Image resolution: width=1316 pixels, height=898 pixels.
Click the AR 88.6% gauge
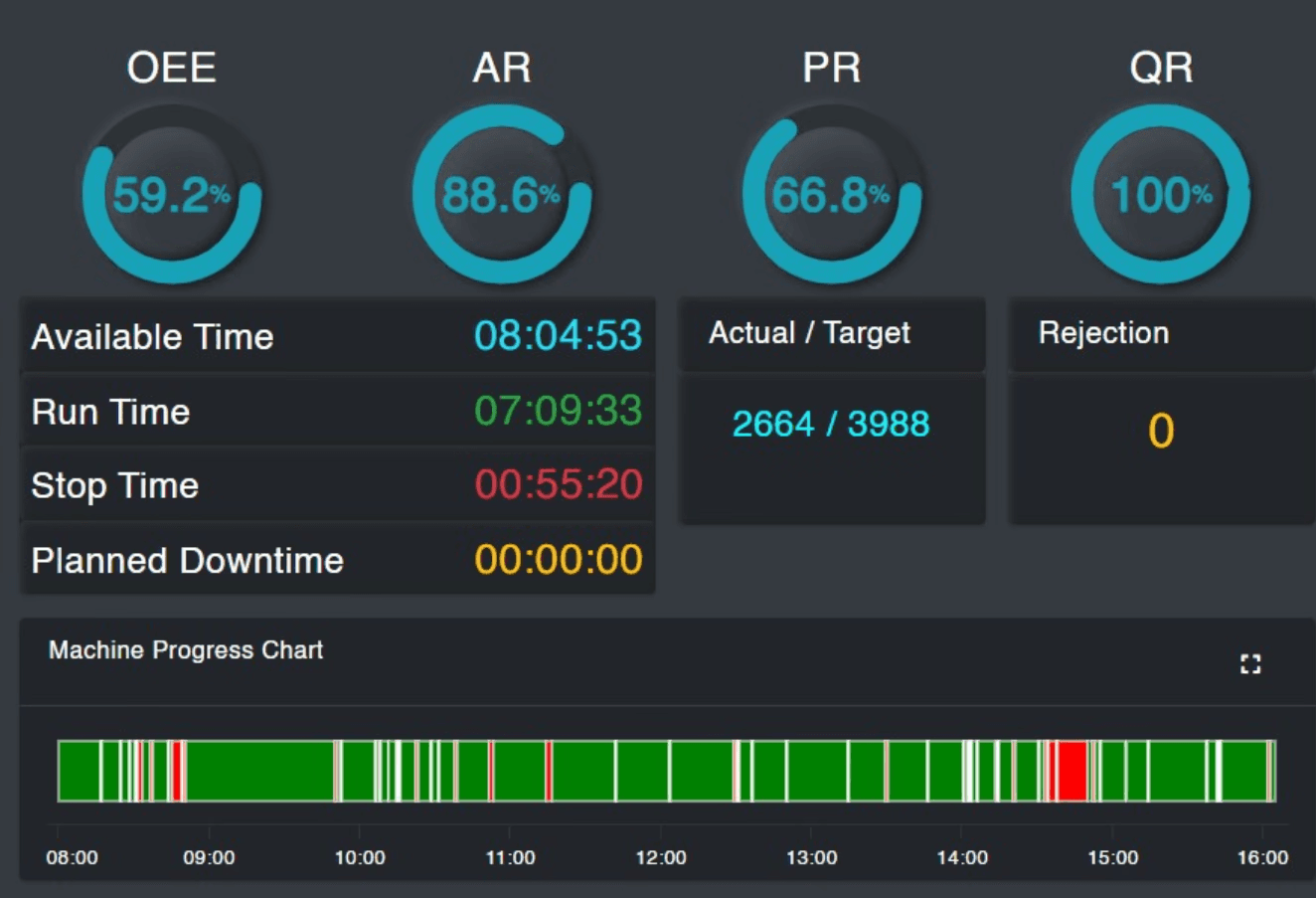click(502, 194)
